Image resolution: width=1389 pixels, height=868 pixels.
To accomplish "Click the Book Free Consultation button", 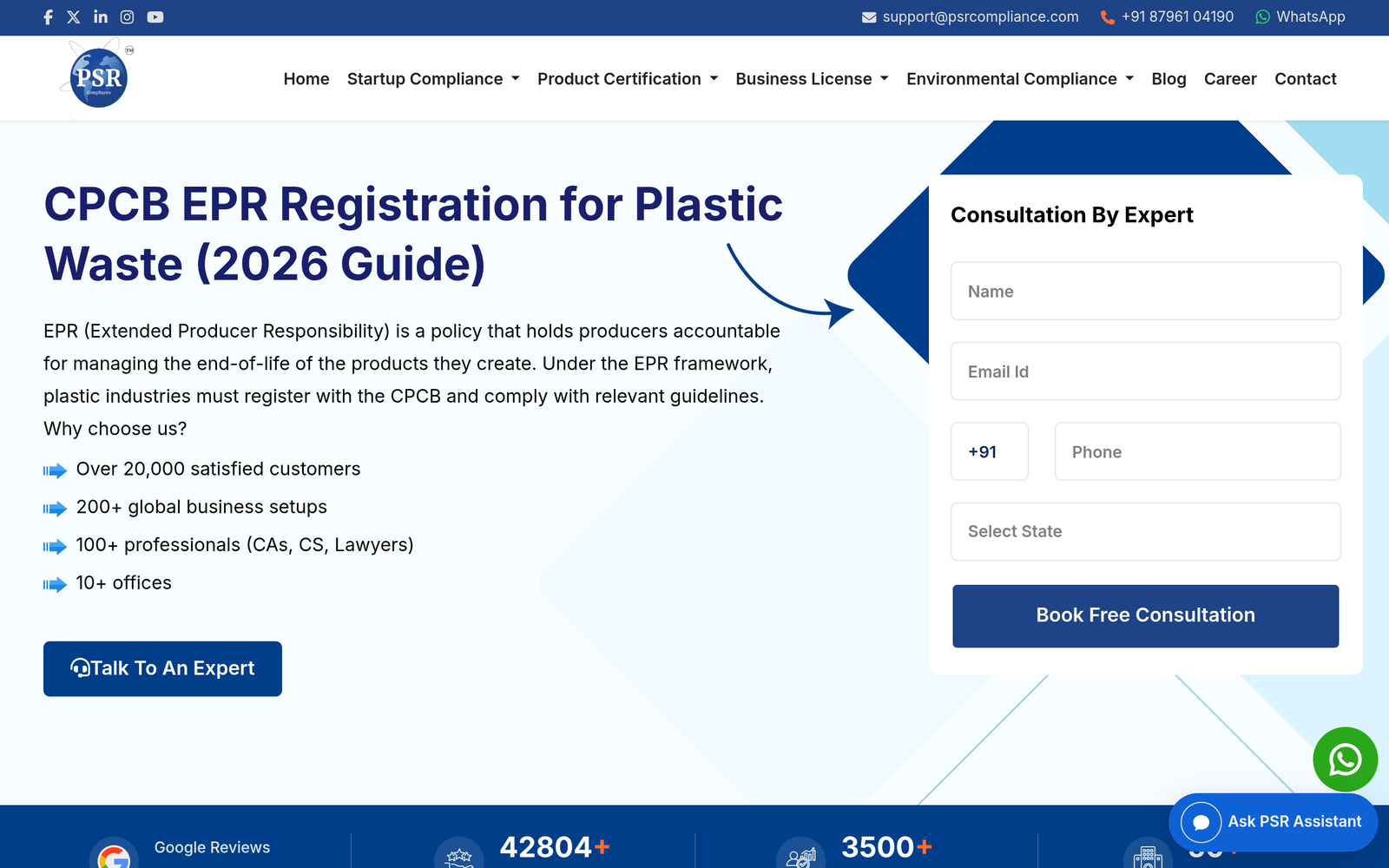I will point(1146,615).
